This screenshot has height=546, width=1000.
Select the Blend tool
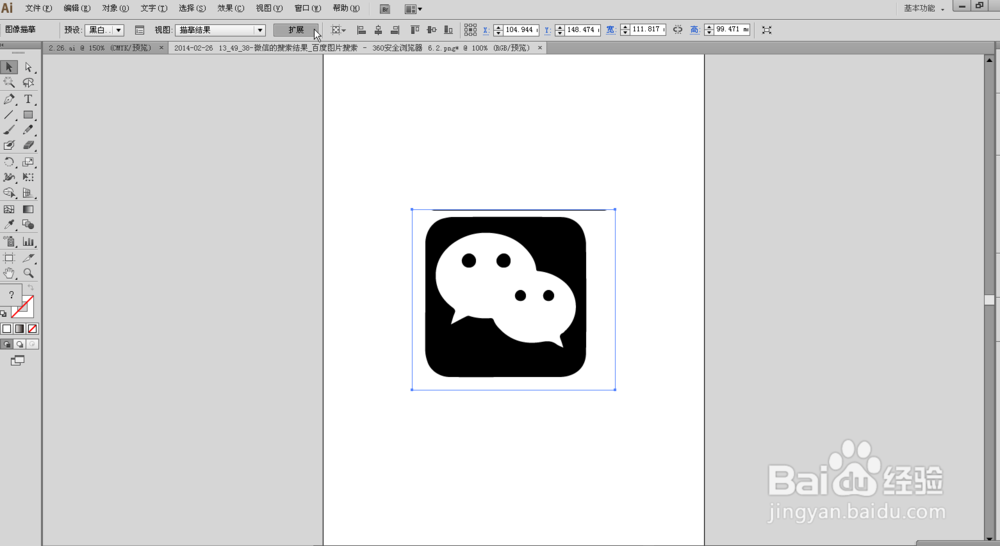(x=28, y=225)
